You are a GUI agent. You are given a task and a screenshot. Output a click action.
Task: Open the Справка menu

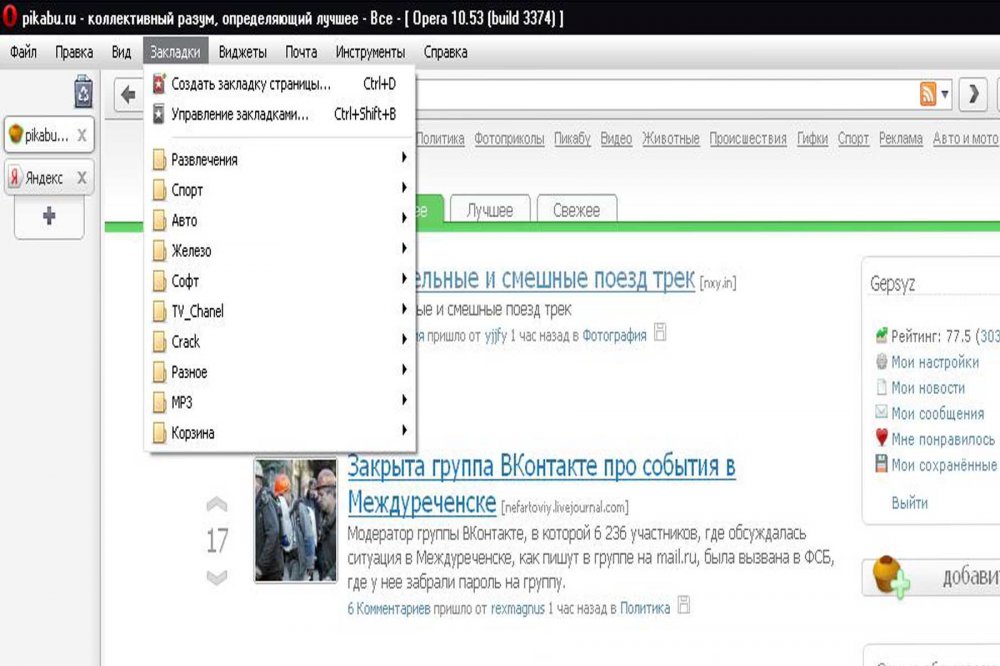tap(446, 52)
